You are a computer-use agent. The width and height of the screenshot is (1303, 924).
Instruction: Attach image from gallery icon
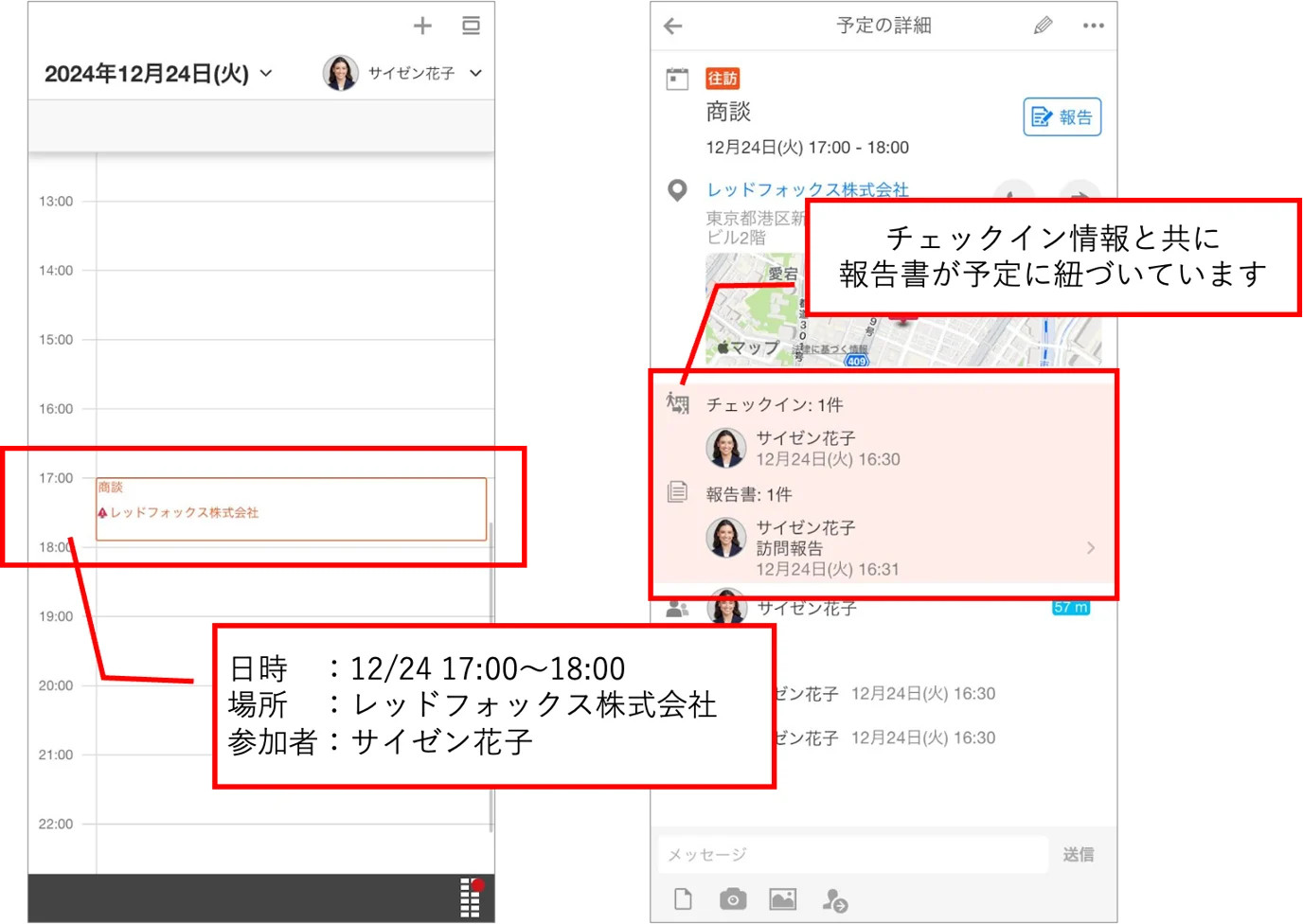(783, 899)
